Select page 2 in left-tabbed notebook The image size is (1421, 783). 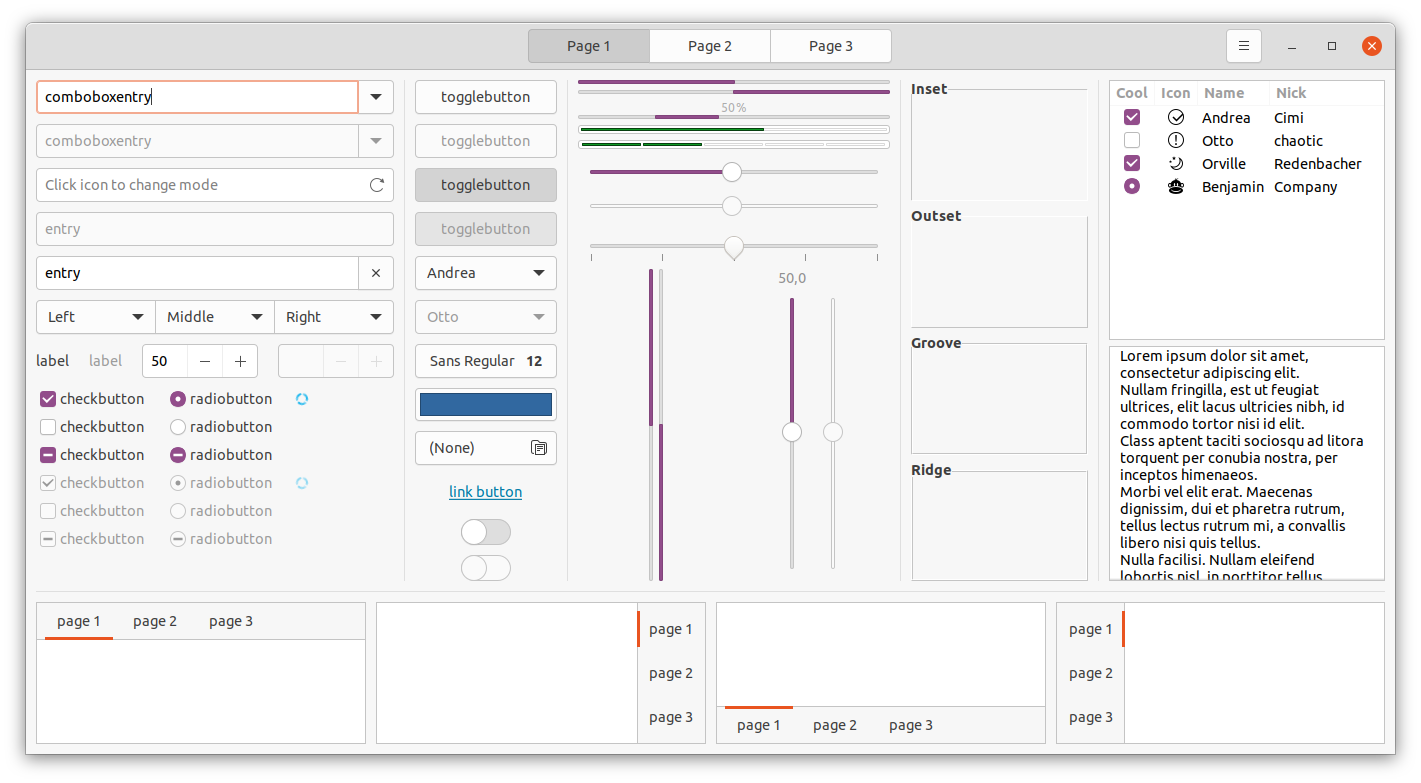click(x=1091, y=673)
